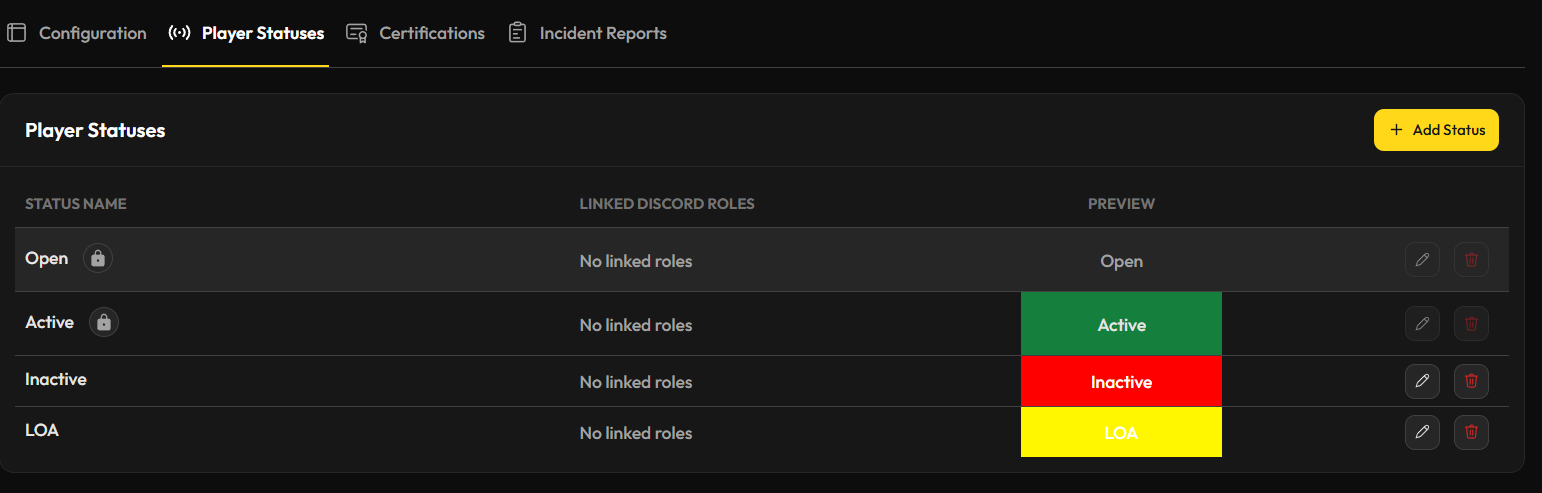
Task: Click the yellow LOA preview swatch
Action: click(x=1121, y=432)
